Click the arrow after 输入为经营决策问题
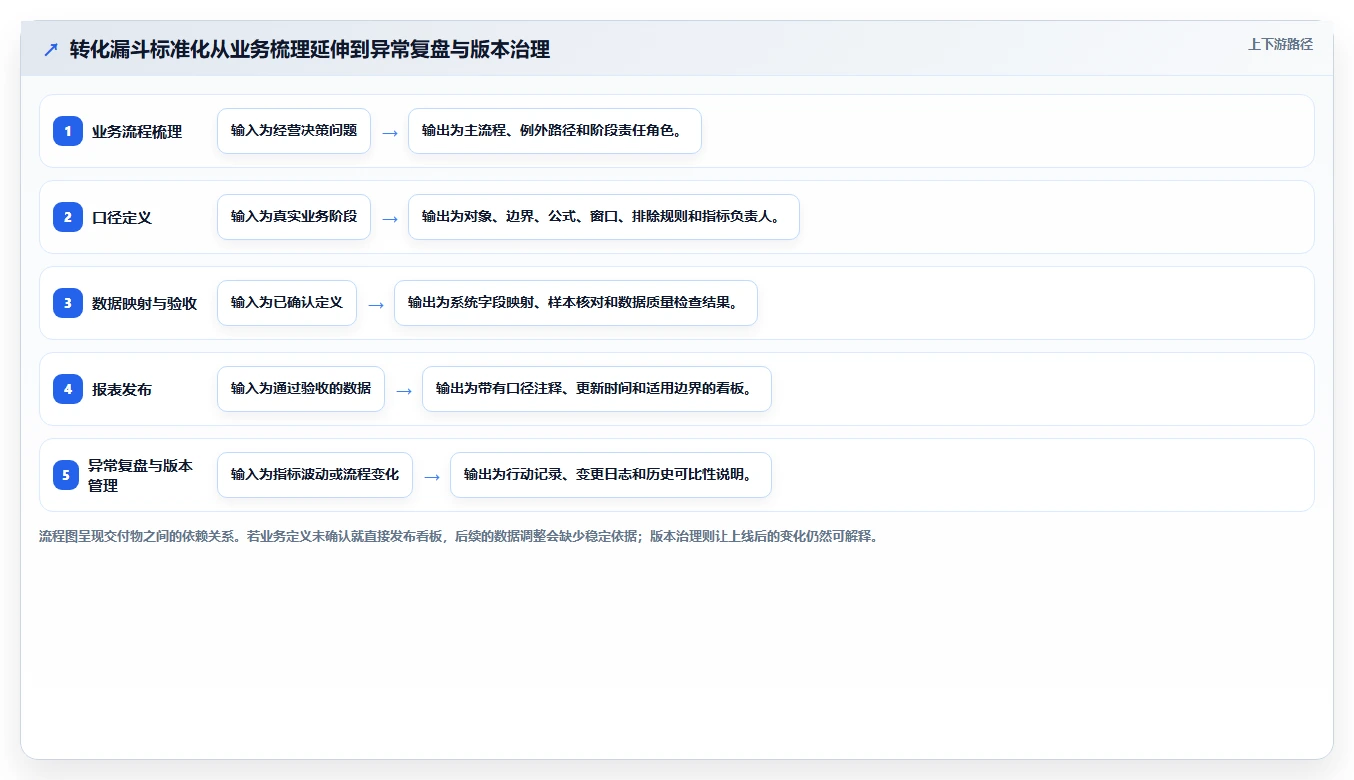Image resolution: width=1354 pixels, height=780 pixels. [x=390, y=132]
